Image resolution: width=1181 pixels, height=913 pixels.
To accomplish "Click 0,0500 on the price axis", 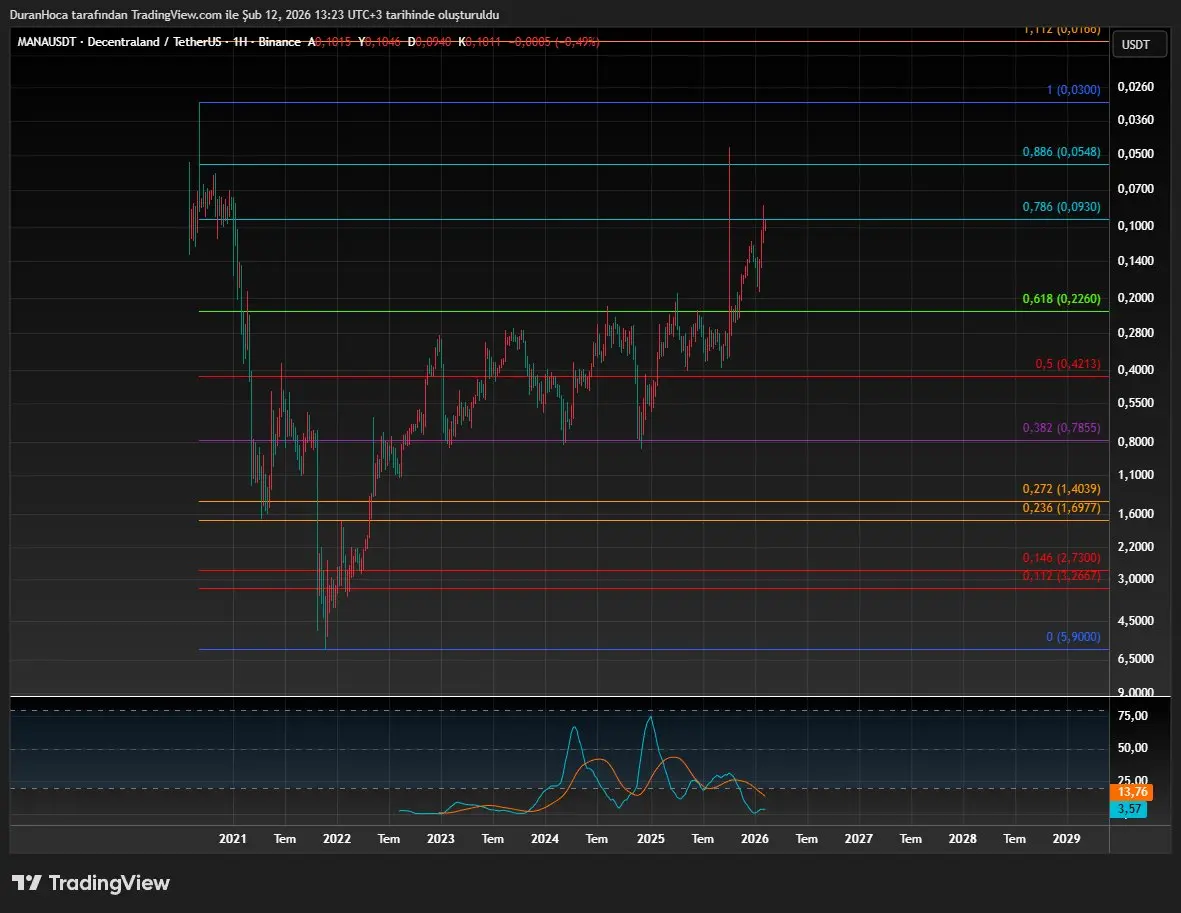I will click(1135, 154).
